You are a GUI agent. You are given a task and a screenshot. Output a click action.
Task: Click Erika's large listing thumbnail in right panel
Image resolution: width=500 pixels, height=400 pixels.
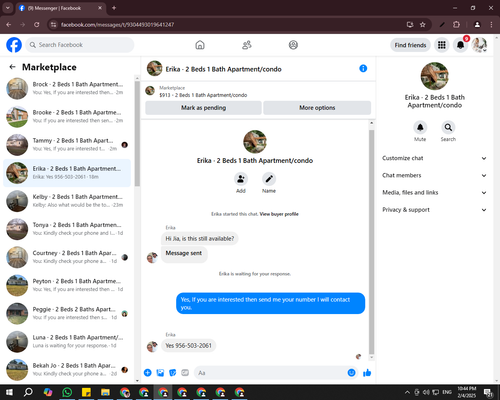(434, 76)
